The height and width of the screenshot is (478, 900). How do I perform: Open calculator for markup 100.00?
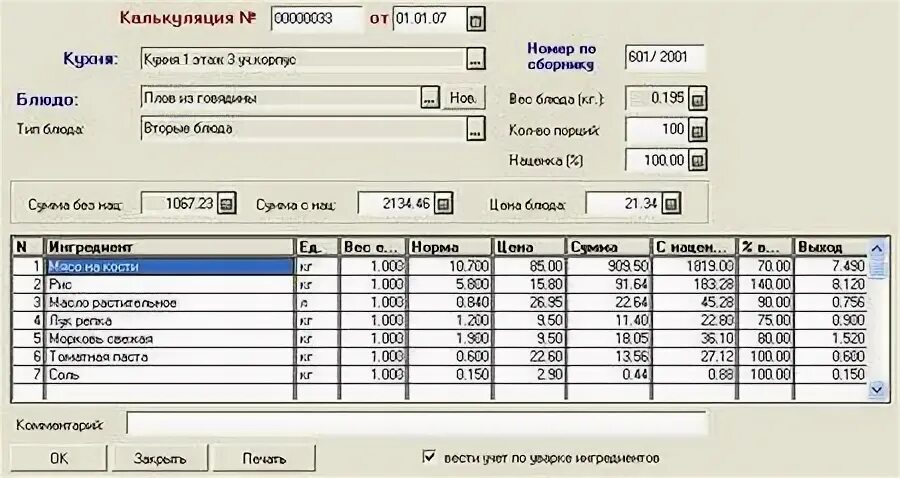[x=697, y=161]
